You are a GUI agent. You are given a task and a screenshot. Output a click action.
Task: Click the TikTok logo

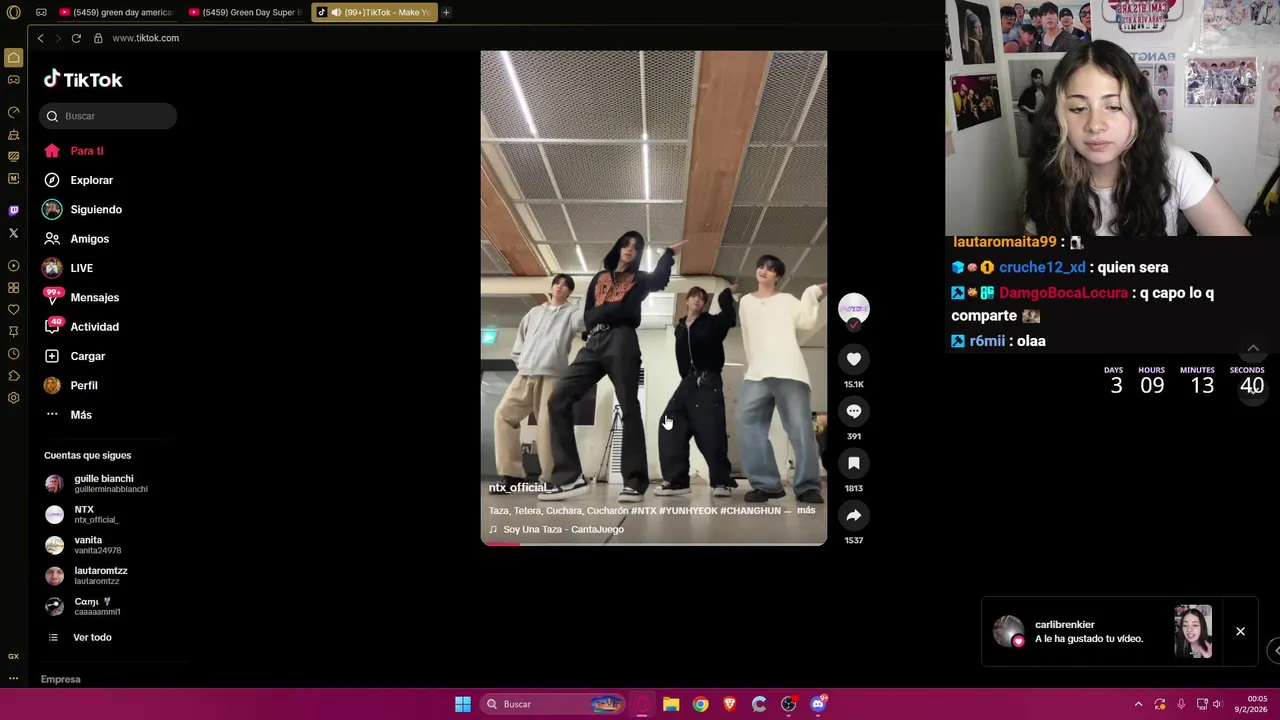[x=83, y=79]
